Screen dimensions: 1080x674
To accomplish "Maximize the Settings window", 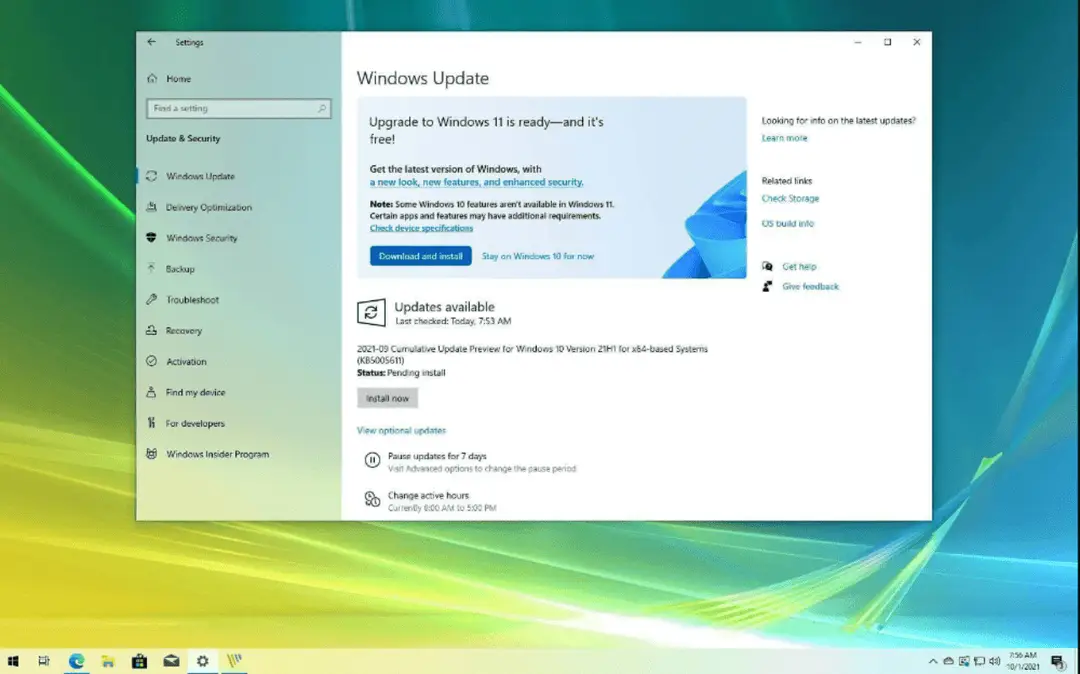I will [887, 42].
